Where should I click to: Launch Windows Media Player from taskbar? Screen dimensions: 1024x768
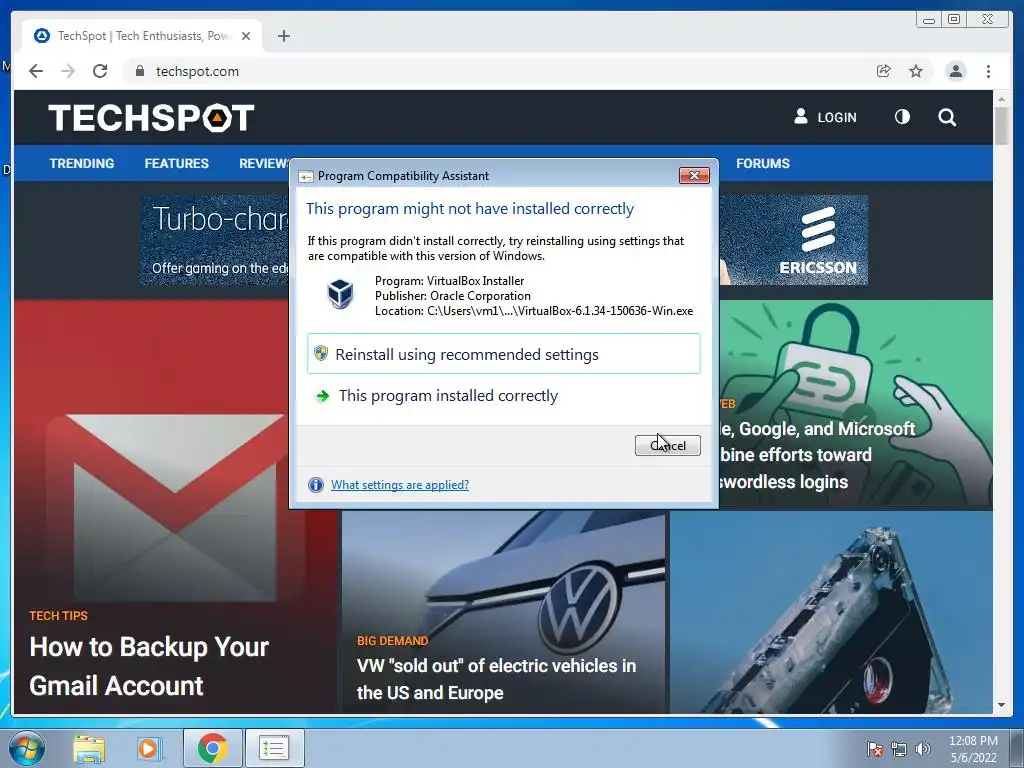point(150,748)
